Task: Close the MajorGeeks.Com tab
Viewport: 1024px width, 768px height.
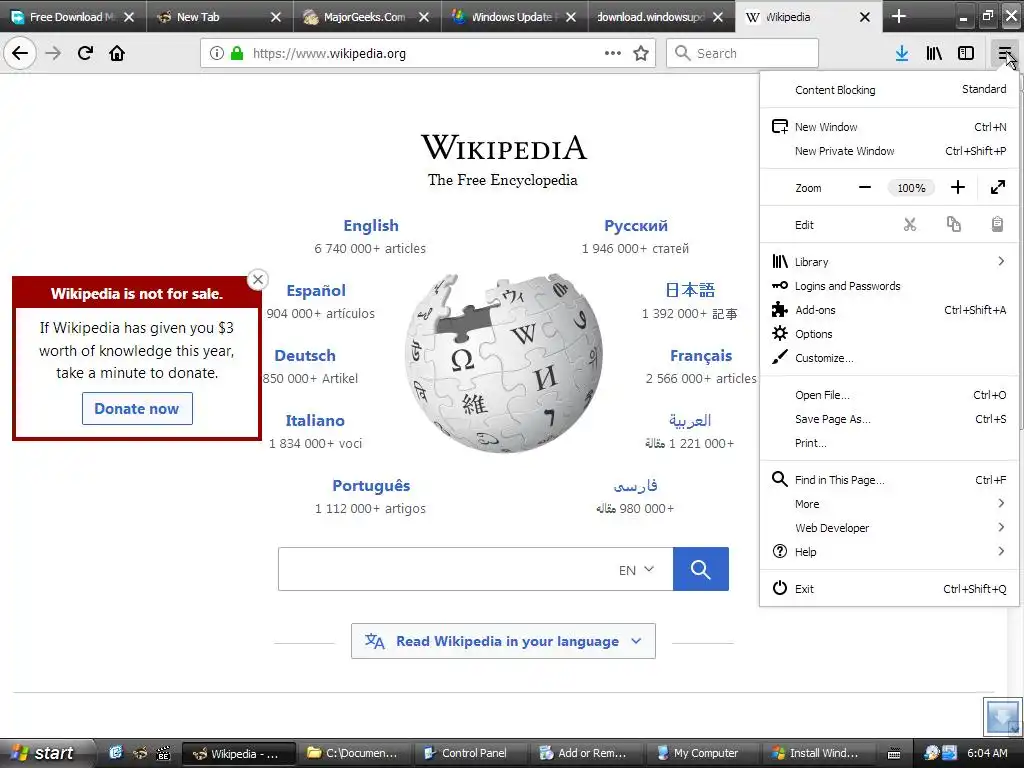Action: click(x=424, y=17)
